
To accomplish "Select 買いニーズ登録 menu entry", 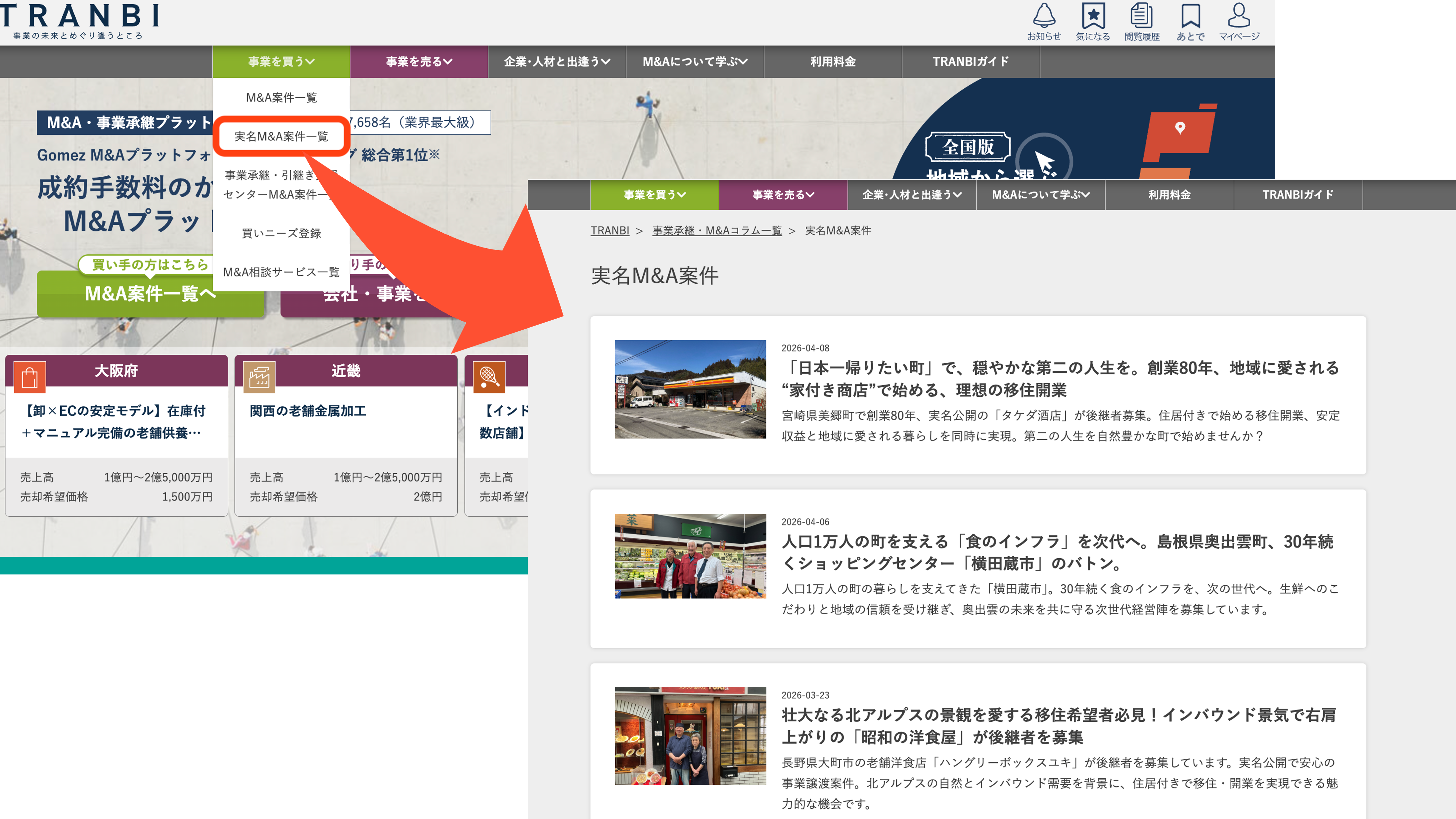I will (281, 233).
